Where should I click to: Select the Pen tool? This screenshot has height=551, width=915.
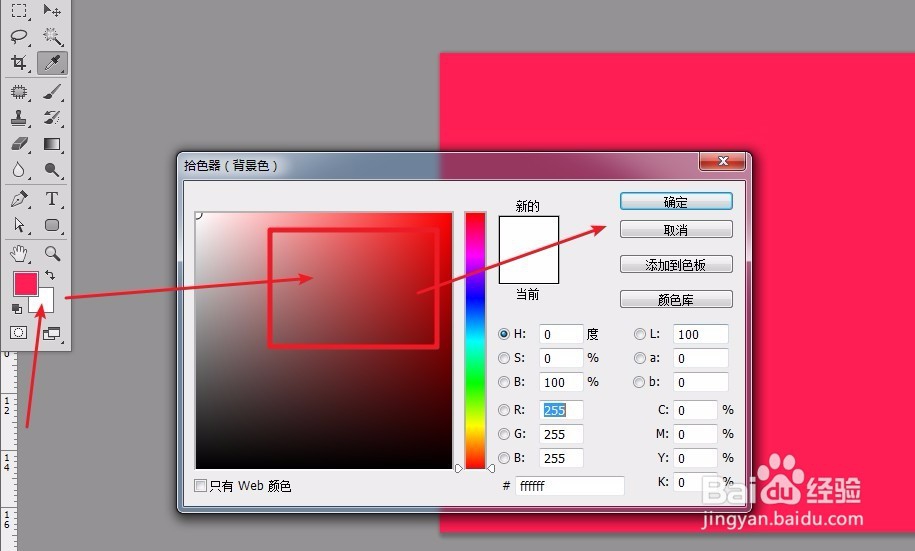tap(19, 199)
